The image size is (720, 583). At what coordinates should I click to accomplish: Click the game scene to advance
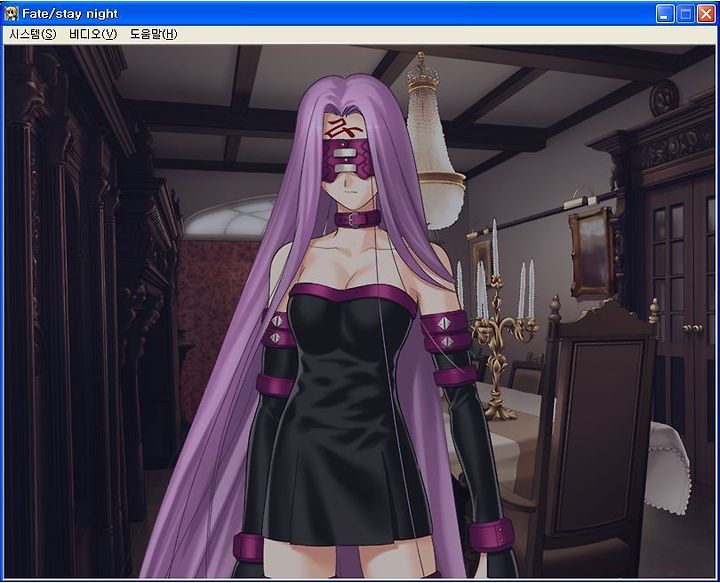pyautogui.click(x=360, y=311)
